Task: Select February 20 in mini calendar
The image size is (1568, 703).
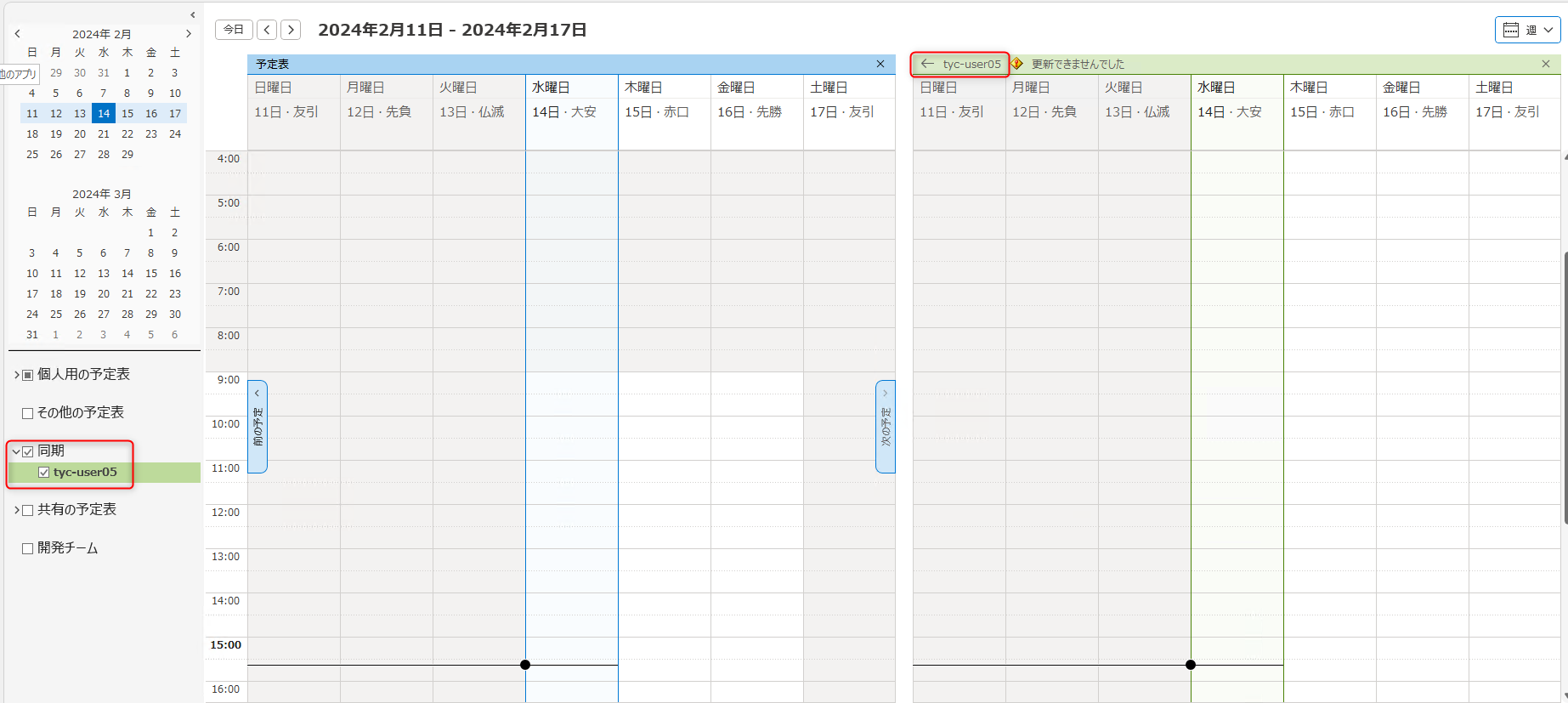Action: pos(80,134)
